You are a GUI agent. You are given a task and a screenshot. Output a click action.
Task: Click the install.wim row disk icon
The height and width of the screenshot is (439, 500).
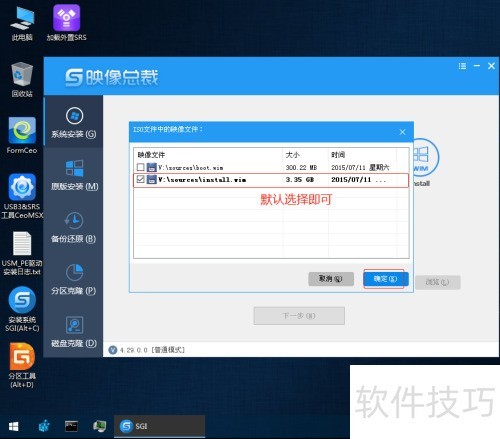pos(152,180)
